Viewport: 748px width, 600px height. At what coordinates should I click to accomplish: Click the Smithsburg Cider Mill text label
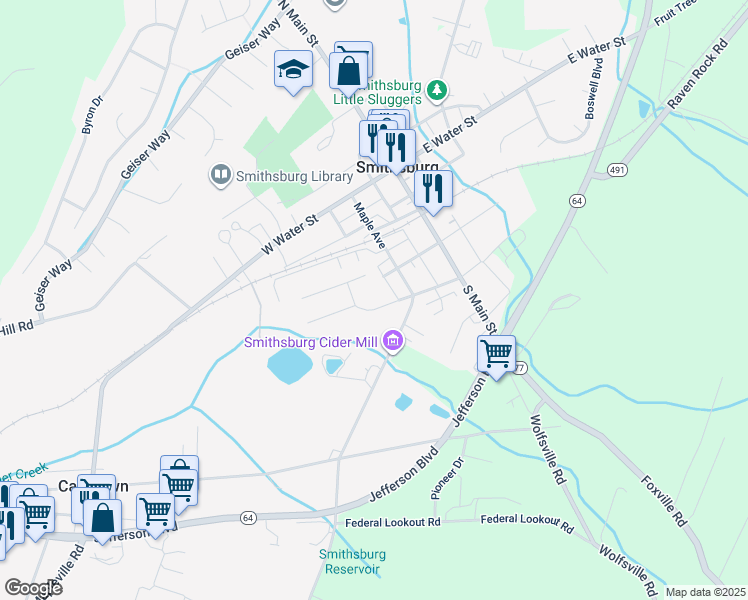pos(311,342)
